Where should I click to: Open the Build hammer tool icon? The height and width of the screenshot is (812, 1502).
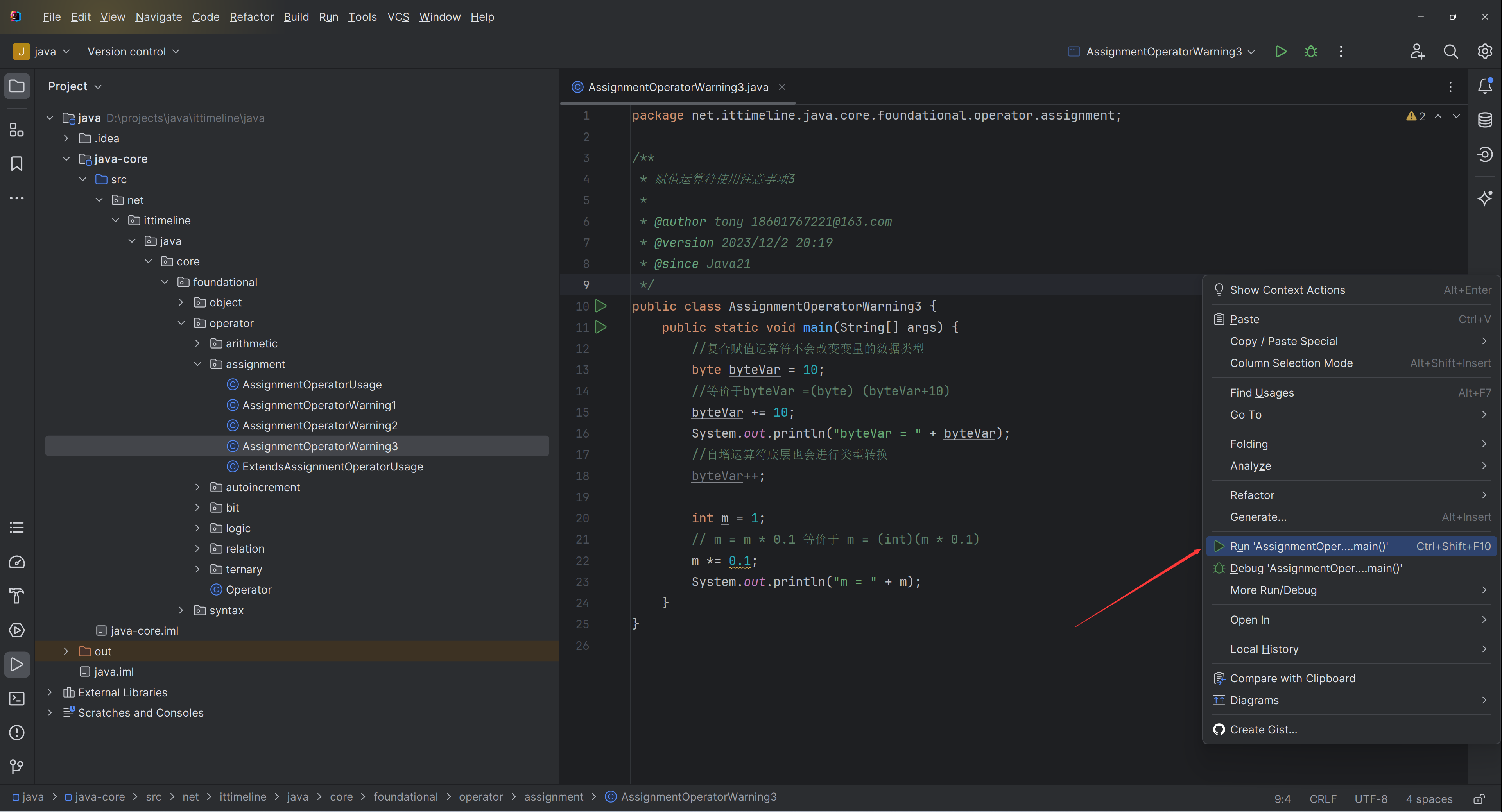click(17, 596)
